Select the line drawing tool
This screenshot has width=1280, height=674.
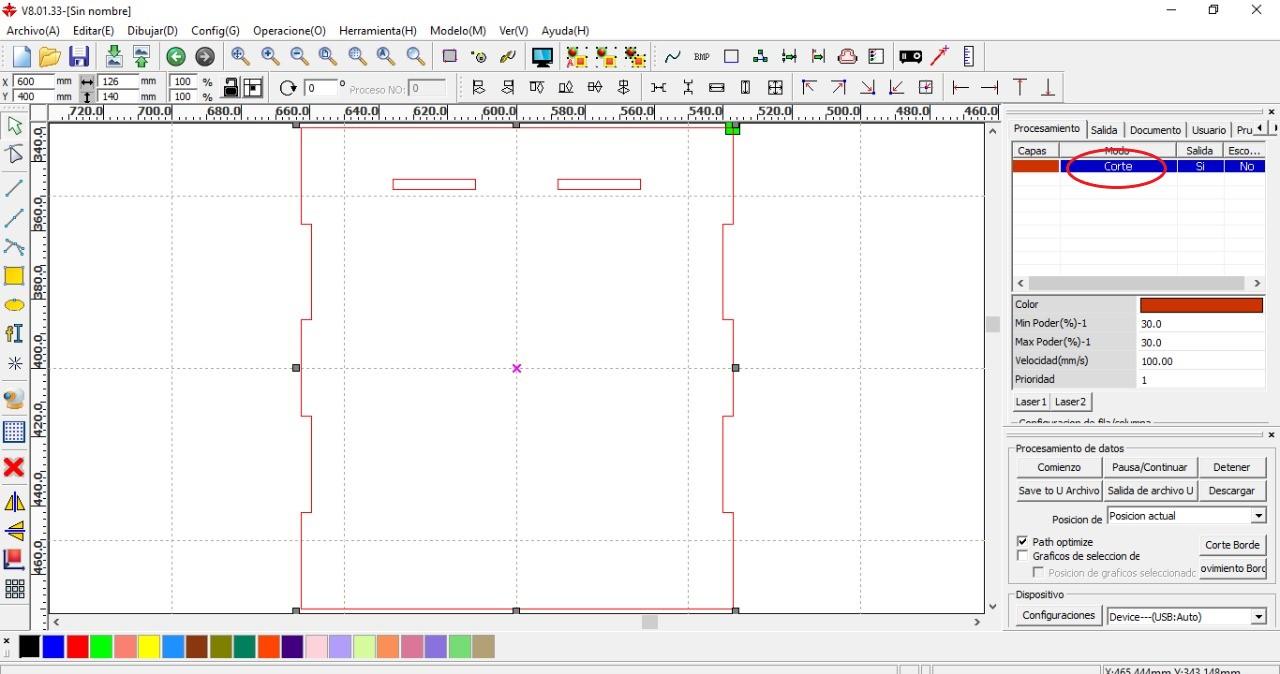[x=15, y=188]
